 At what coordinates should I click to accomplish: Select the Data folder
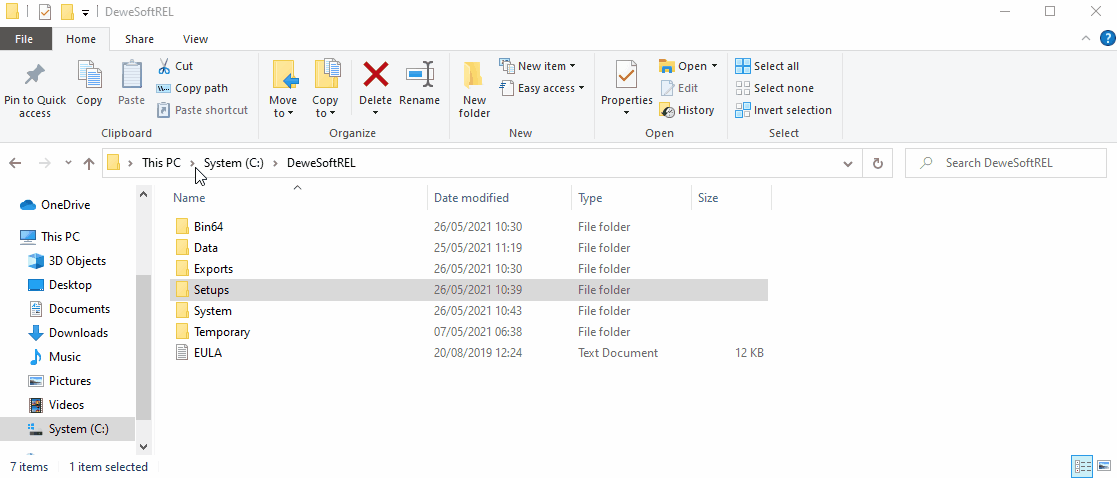tap(469, 248)
